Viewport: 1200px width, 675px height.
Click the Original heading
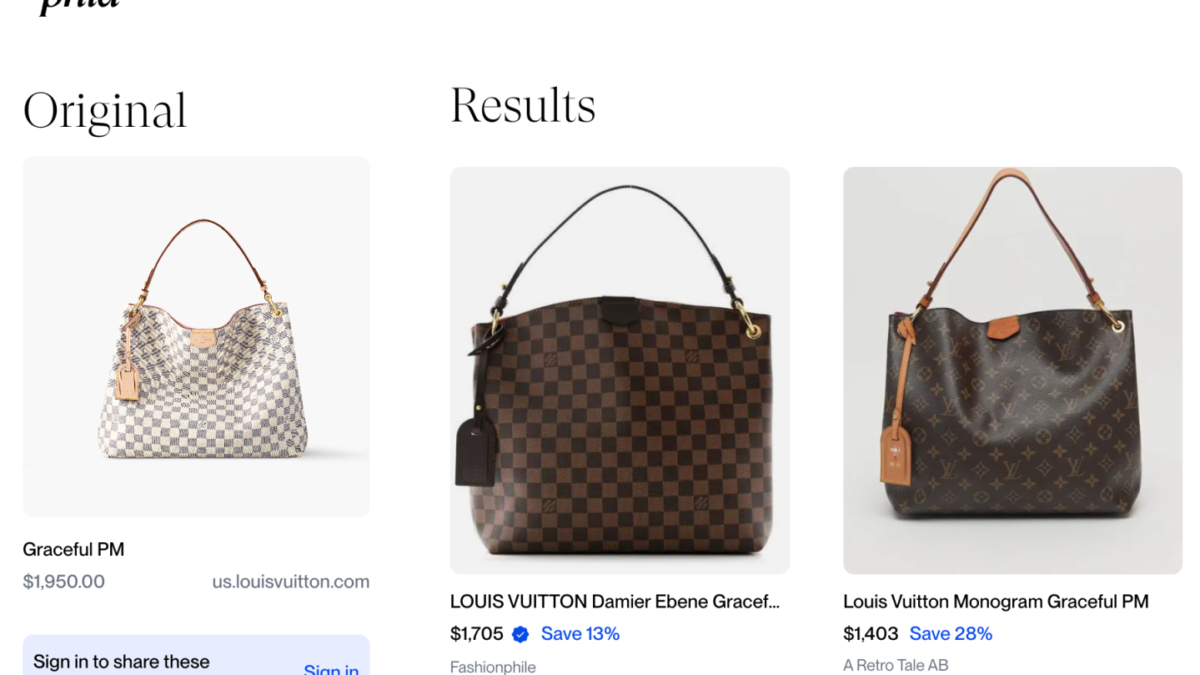[x=105, y=110]
